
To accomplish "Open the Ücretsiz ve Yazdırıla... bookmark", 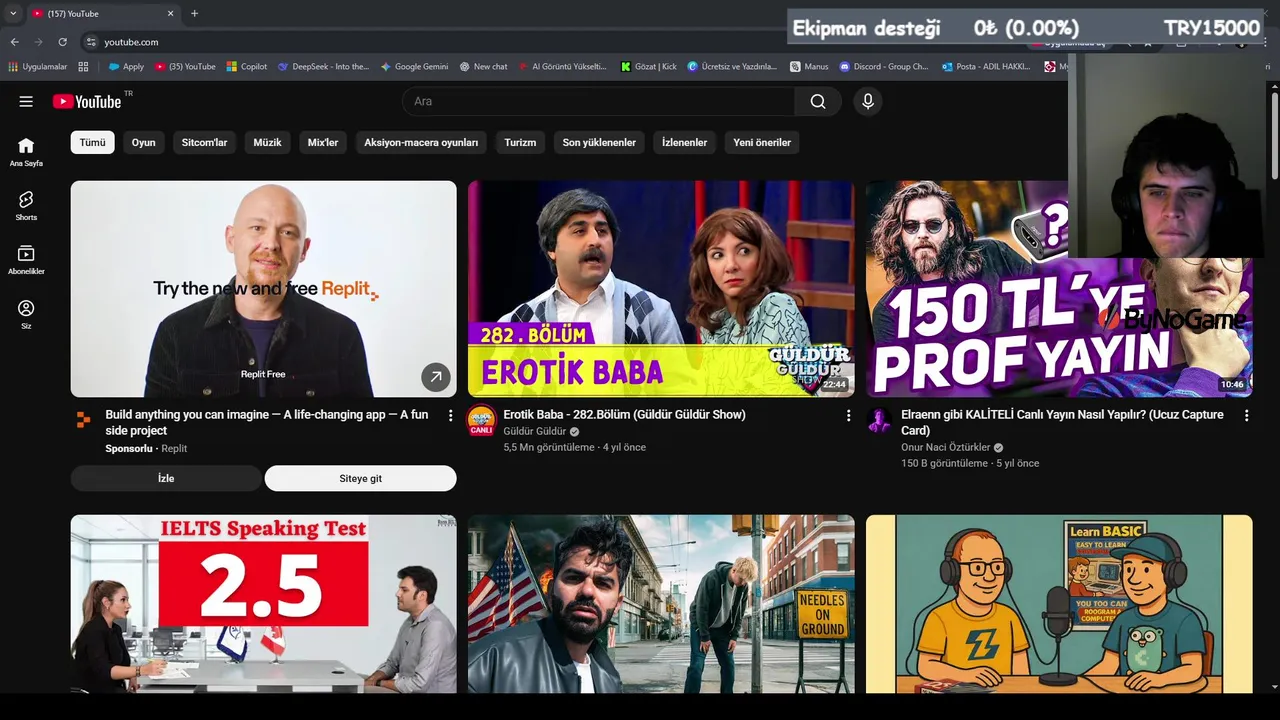I will [x=732, y=66].
